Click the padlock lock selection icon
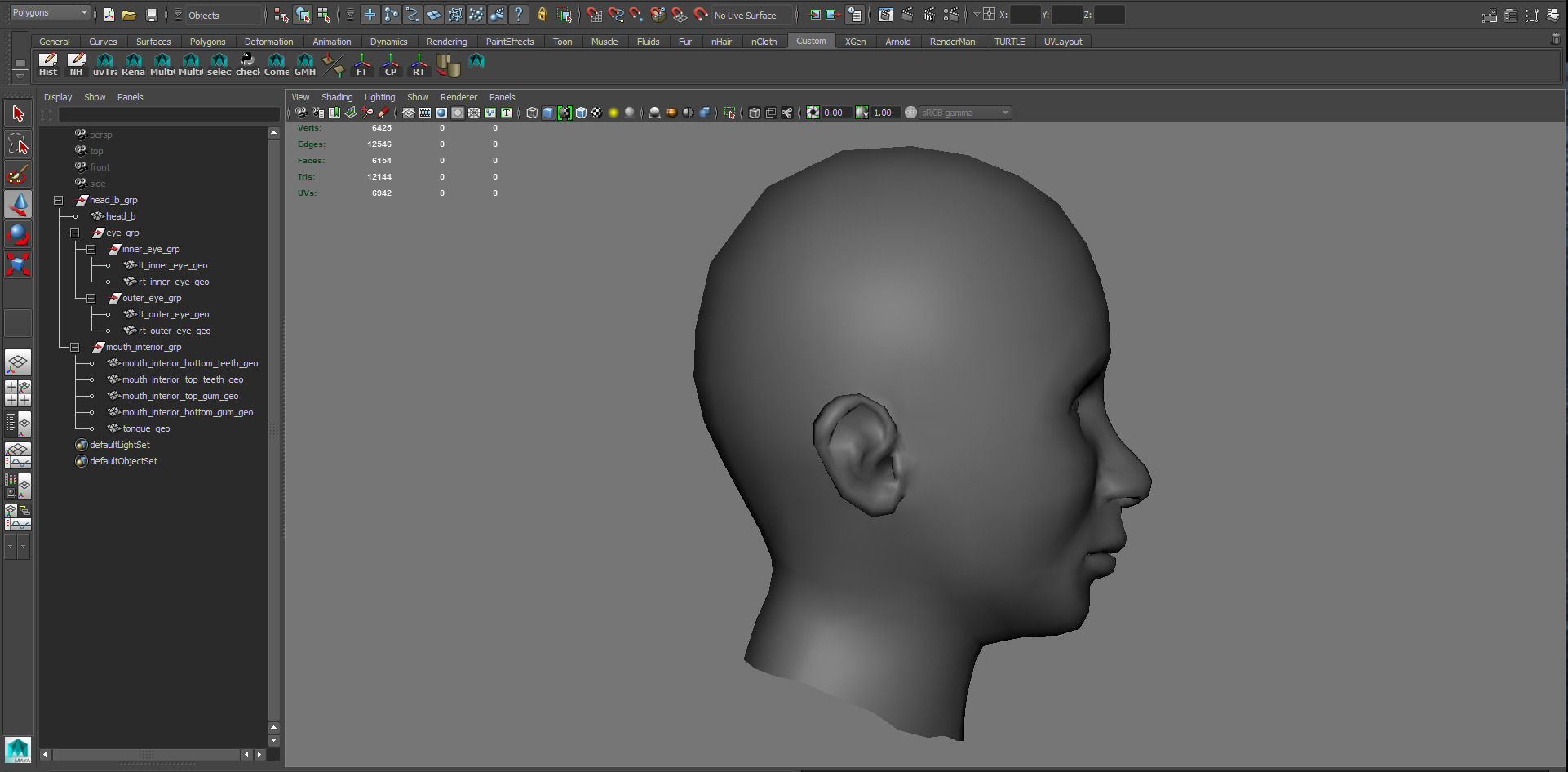This screenshot has width=1568, height=772. tap(542, 15)
